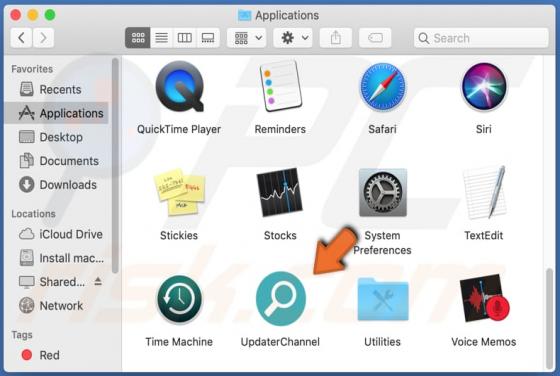
Task: Click the Siri app icon
Action: 484,87
